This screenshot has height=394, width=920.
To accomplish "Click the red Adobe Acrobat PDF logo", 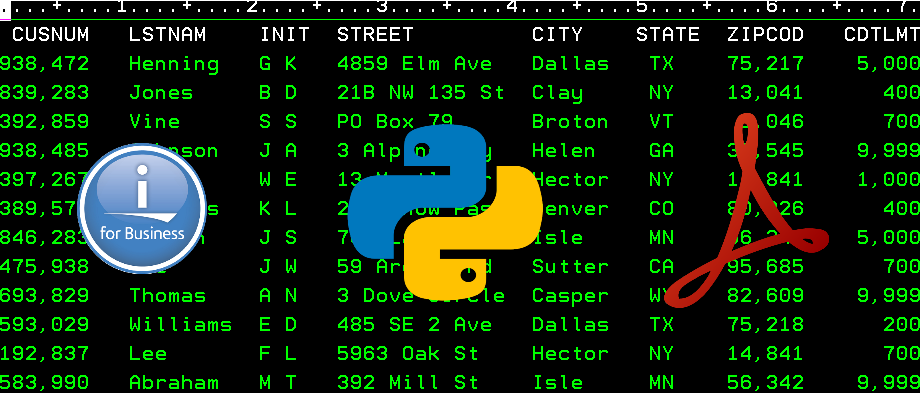I will point(746,210).
